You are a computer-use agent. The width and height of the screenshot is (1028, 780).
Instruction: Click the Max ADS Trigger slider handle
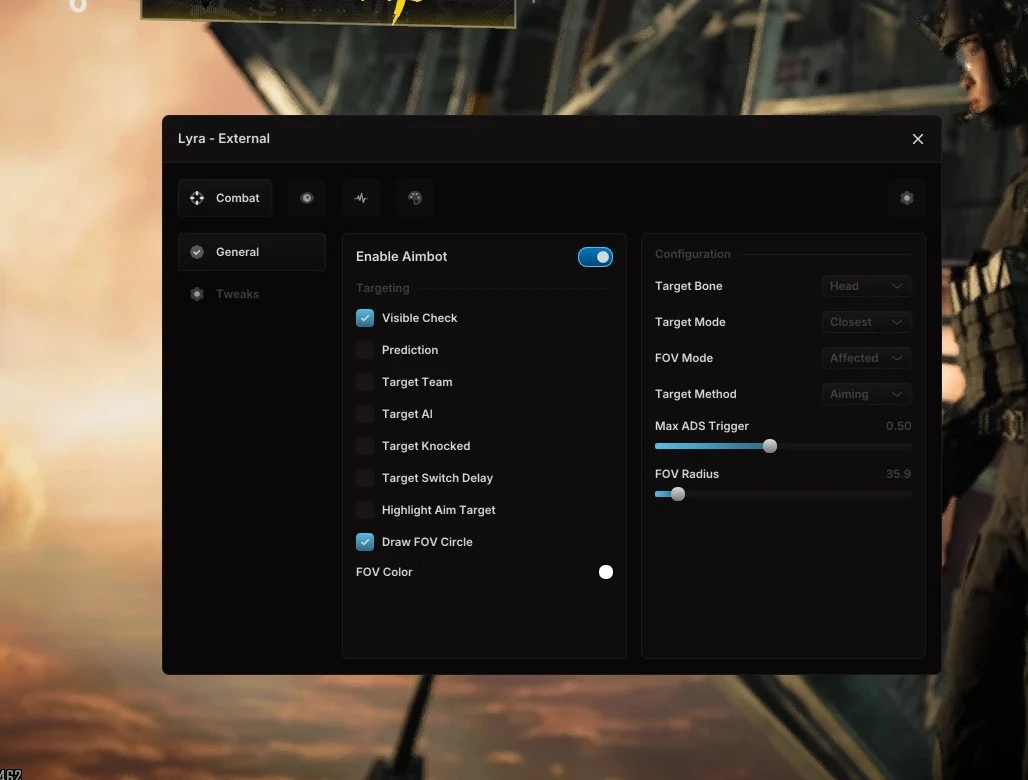770,446
